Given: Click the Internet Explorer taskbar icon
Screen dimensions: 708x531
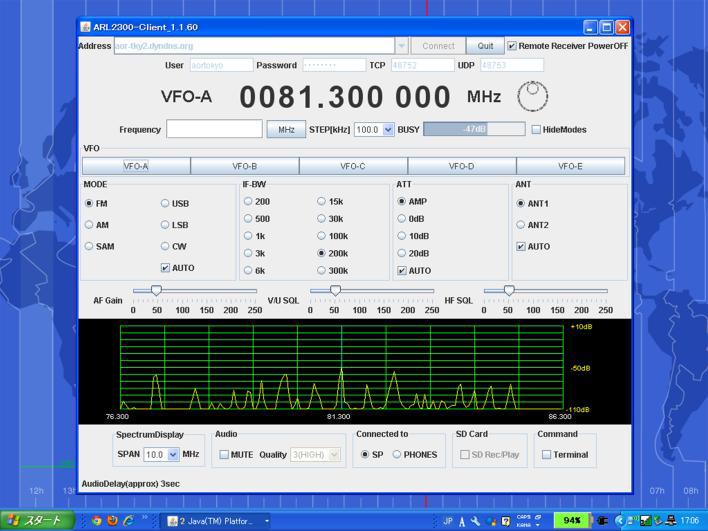Looking at the screenshot, I should pos(128,521).
